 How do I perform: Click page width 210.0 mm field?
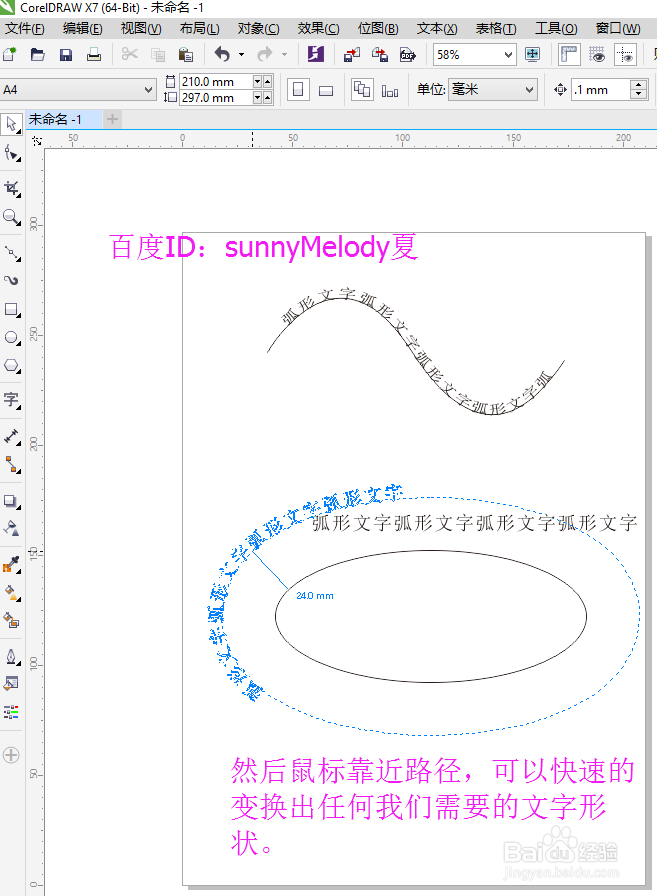(215, 82)
